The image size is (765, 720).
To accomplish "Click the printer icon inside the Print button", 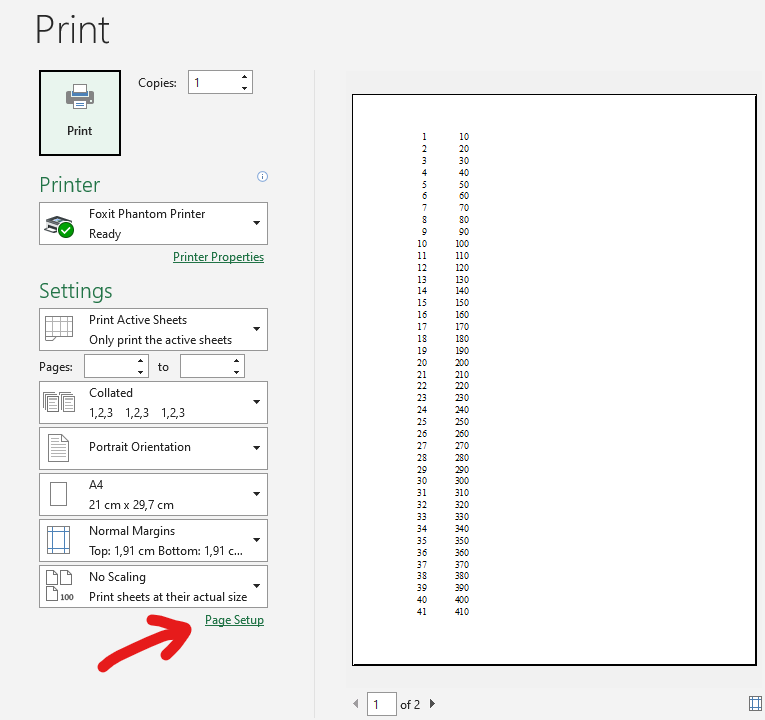I will 80,96.
